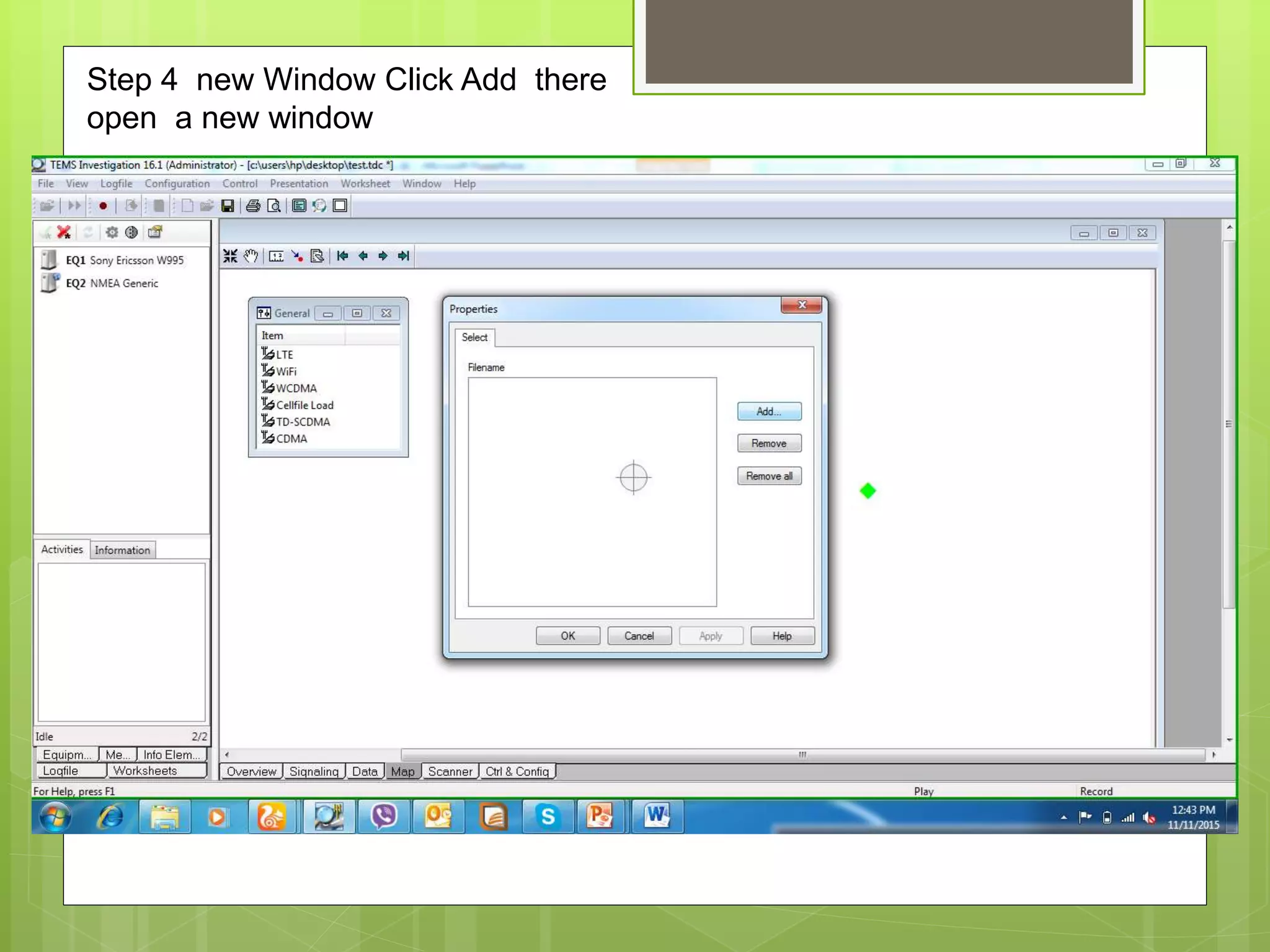Click the map ruler scale icon
The width and height of the screenshot is (1270, 952).
pyautogui.click(x=277, y=256)
